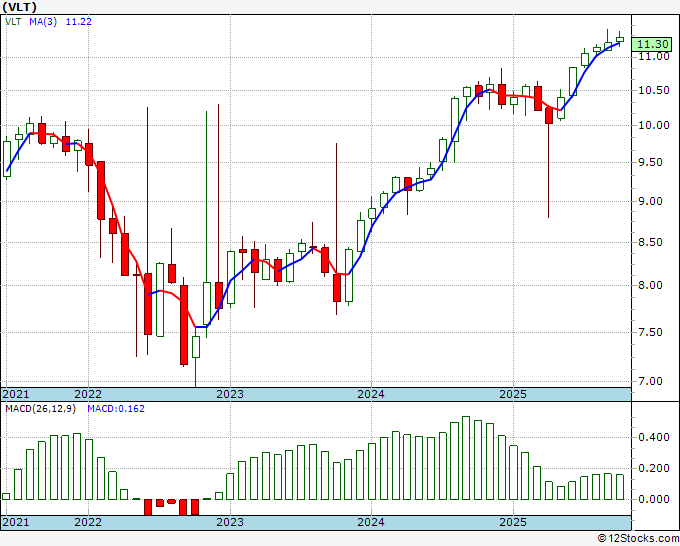Image resolution: width=680 pixels, height=546 pixels.
Task: Click the 0.400 MACD axis label
Action: click(x=654, y=437)
